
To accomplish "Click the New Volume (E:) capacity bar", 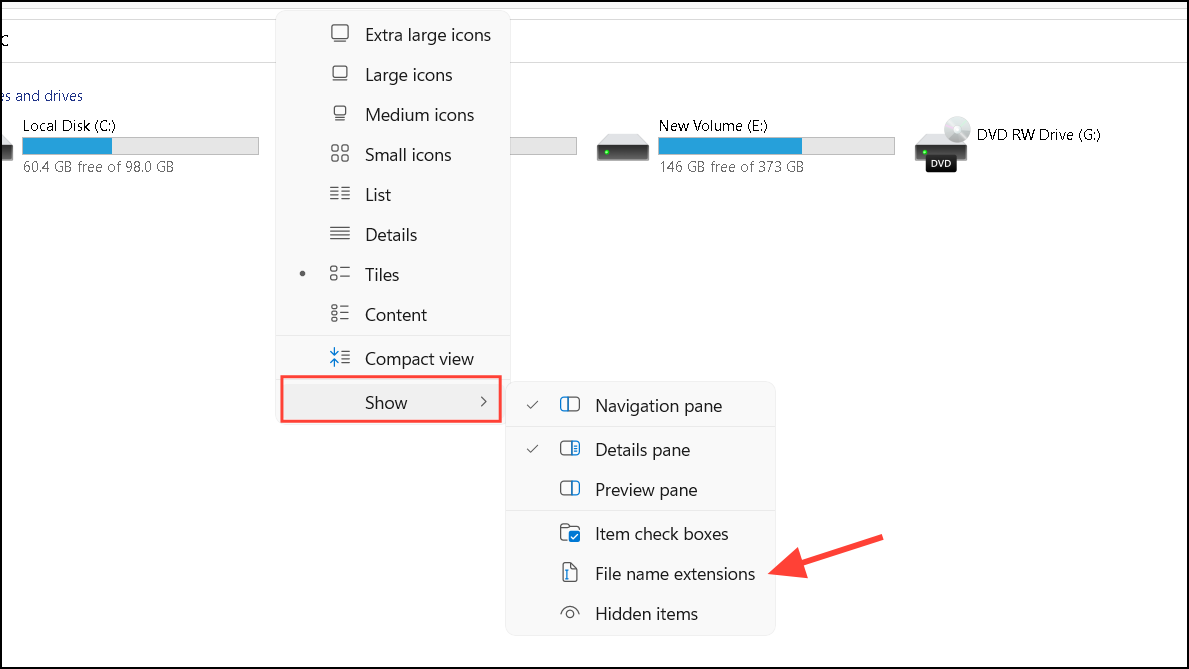I will (x=776, y=145).
